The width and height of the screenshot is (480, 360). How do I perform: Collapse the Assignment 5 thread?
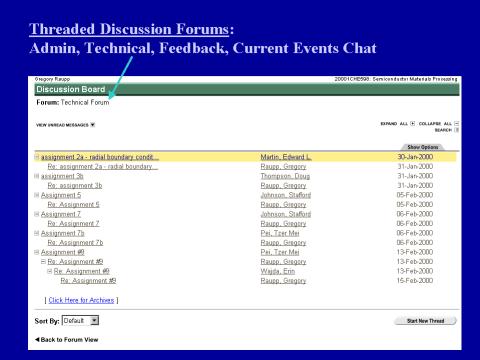pos(37,195)
